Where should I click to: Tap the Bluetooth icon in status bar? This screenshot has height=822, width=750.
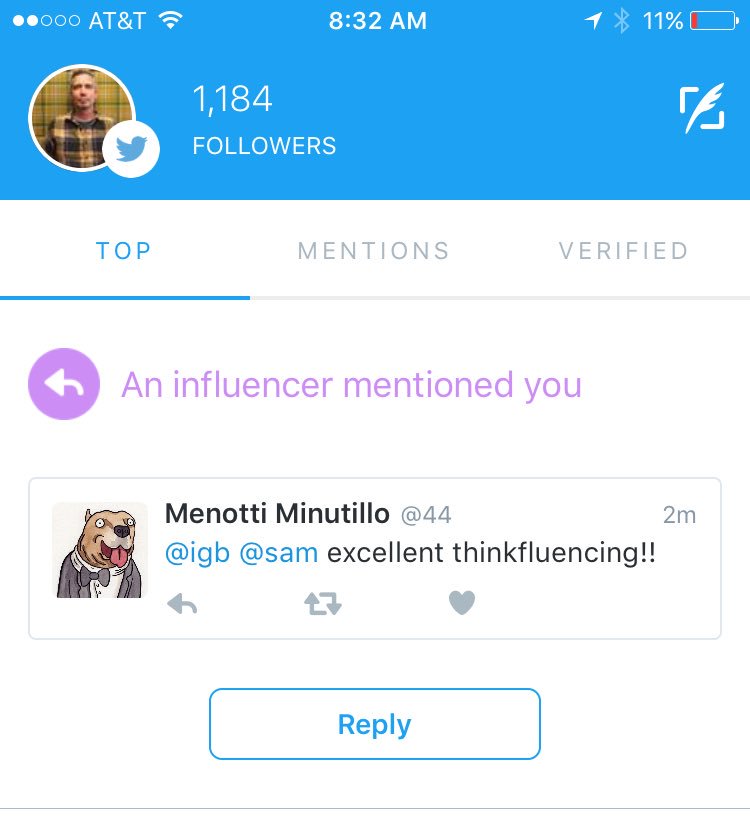point(622,21)
